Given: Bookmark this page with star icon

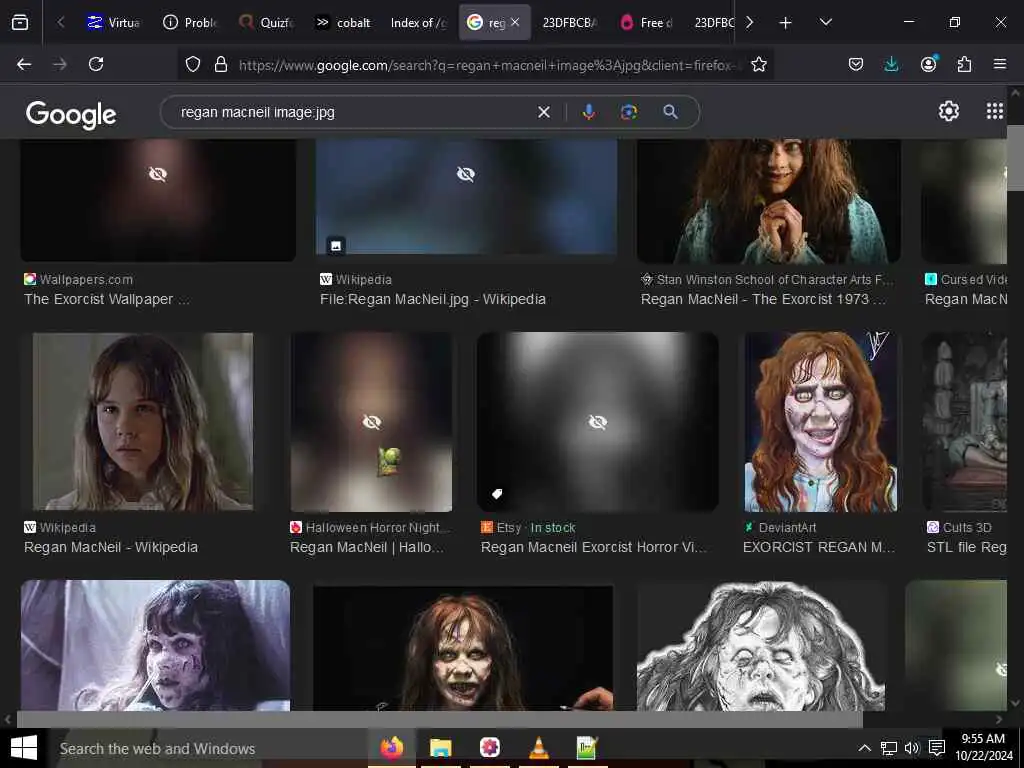Looking at the screenshot, I should (x=758, y=64).
